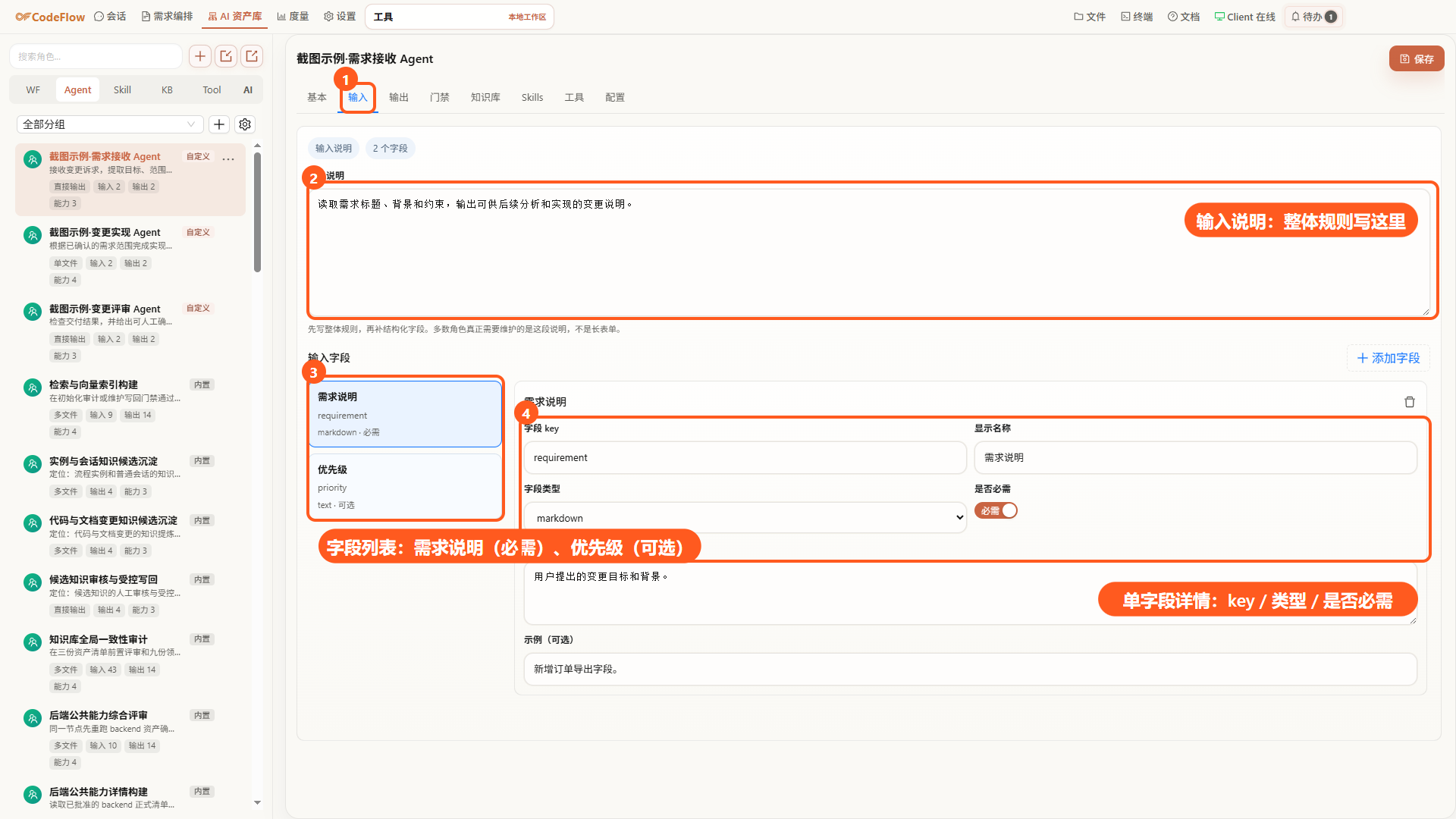Click scroll up arrow of role list
The width and height of the screenshot is (1456, 819).
[257, 146]
